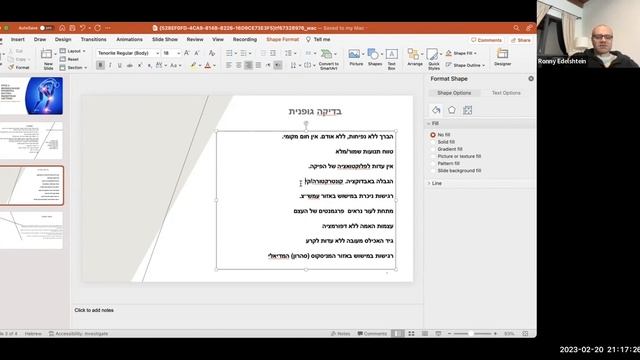
Task: Open the Insert ribbon tab
Action: [18, 40]
